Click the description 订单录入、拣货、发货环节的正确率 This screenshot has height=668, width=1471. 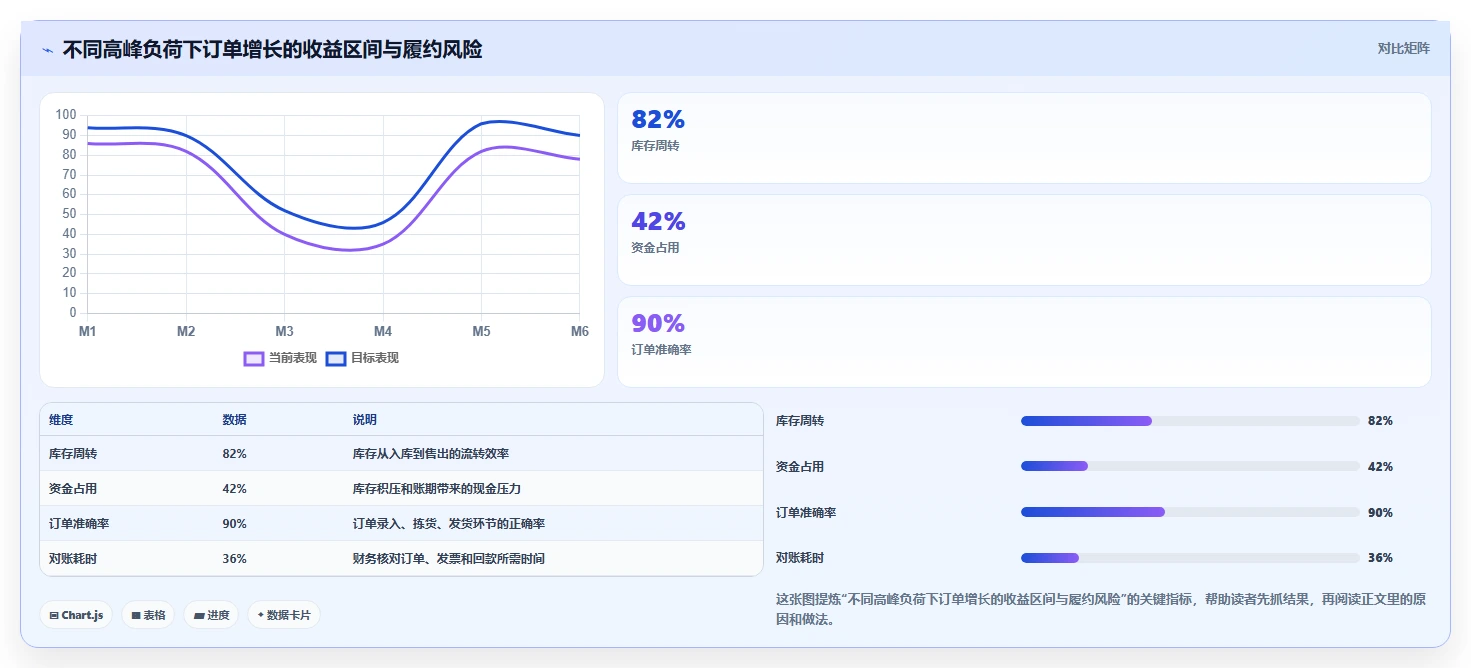coord(449,524)
